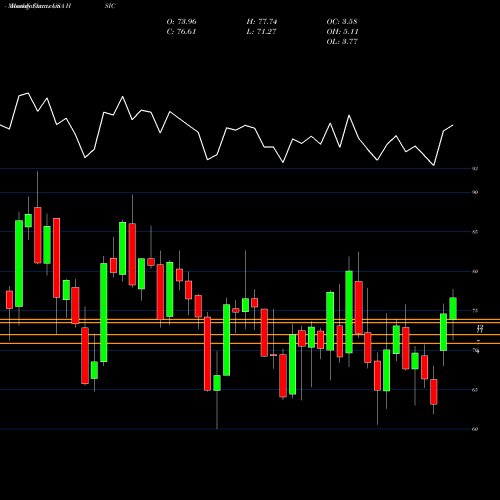500x500 pixels.
Task: Click the last green candlestick on the right
Action: 453,308
